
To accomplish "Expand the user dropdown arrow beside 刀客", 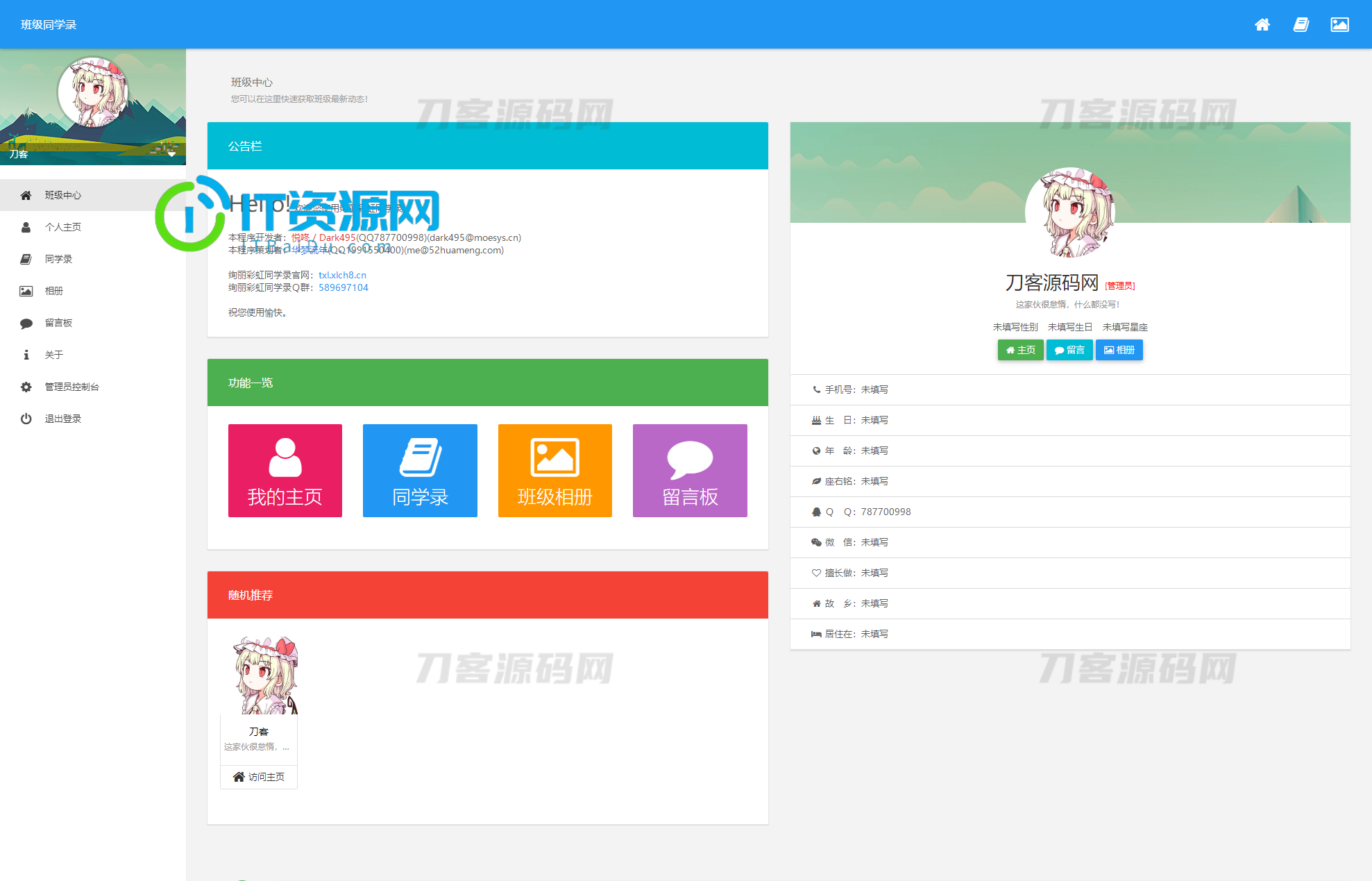I will tap(171, 154).
